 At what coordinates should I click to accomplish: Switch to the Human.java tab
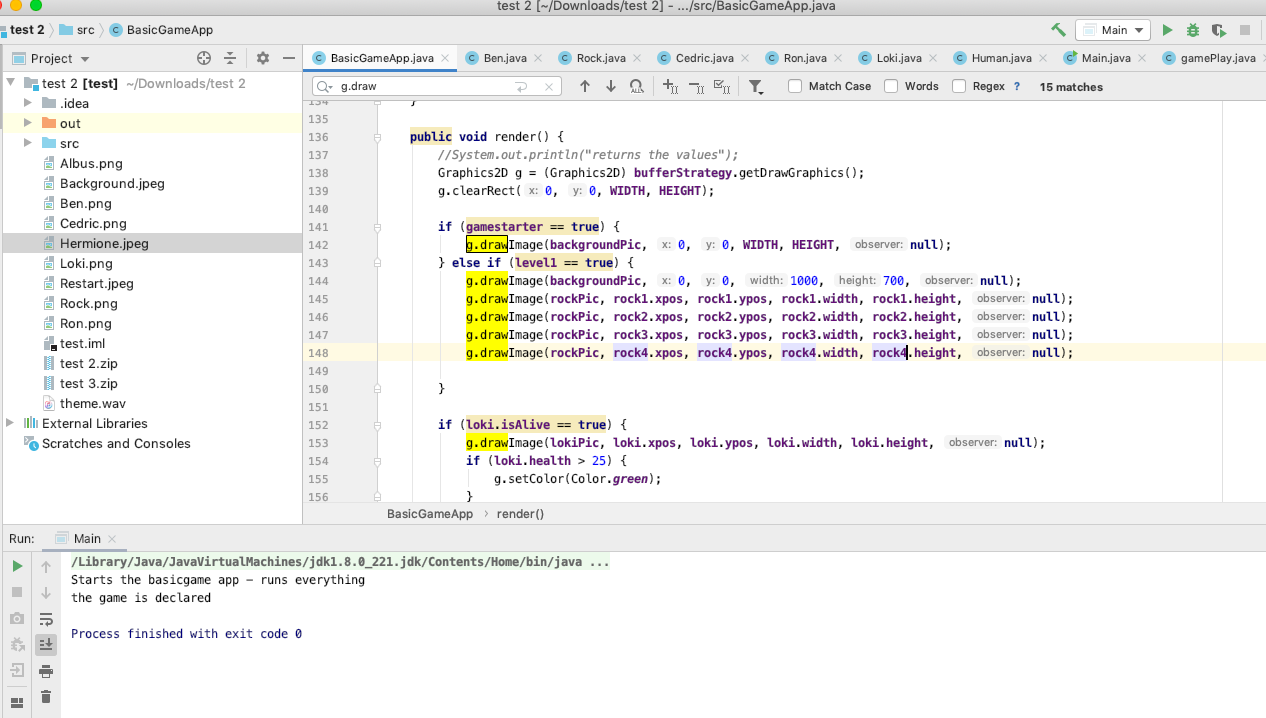1002,58
